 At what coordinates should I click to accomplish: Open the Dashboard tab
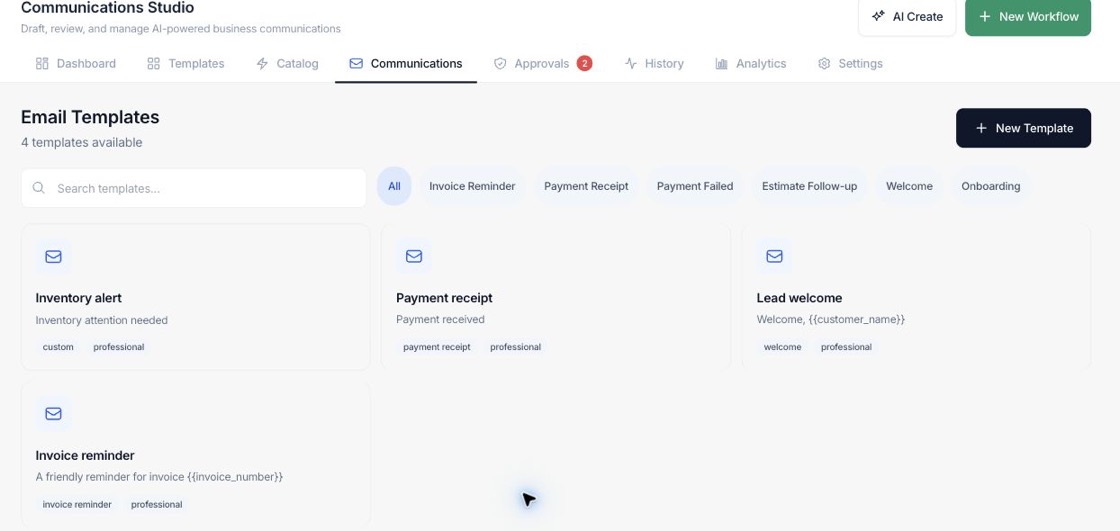(76, 64)
